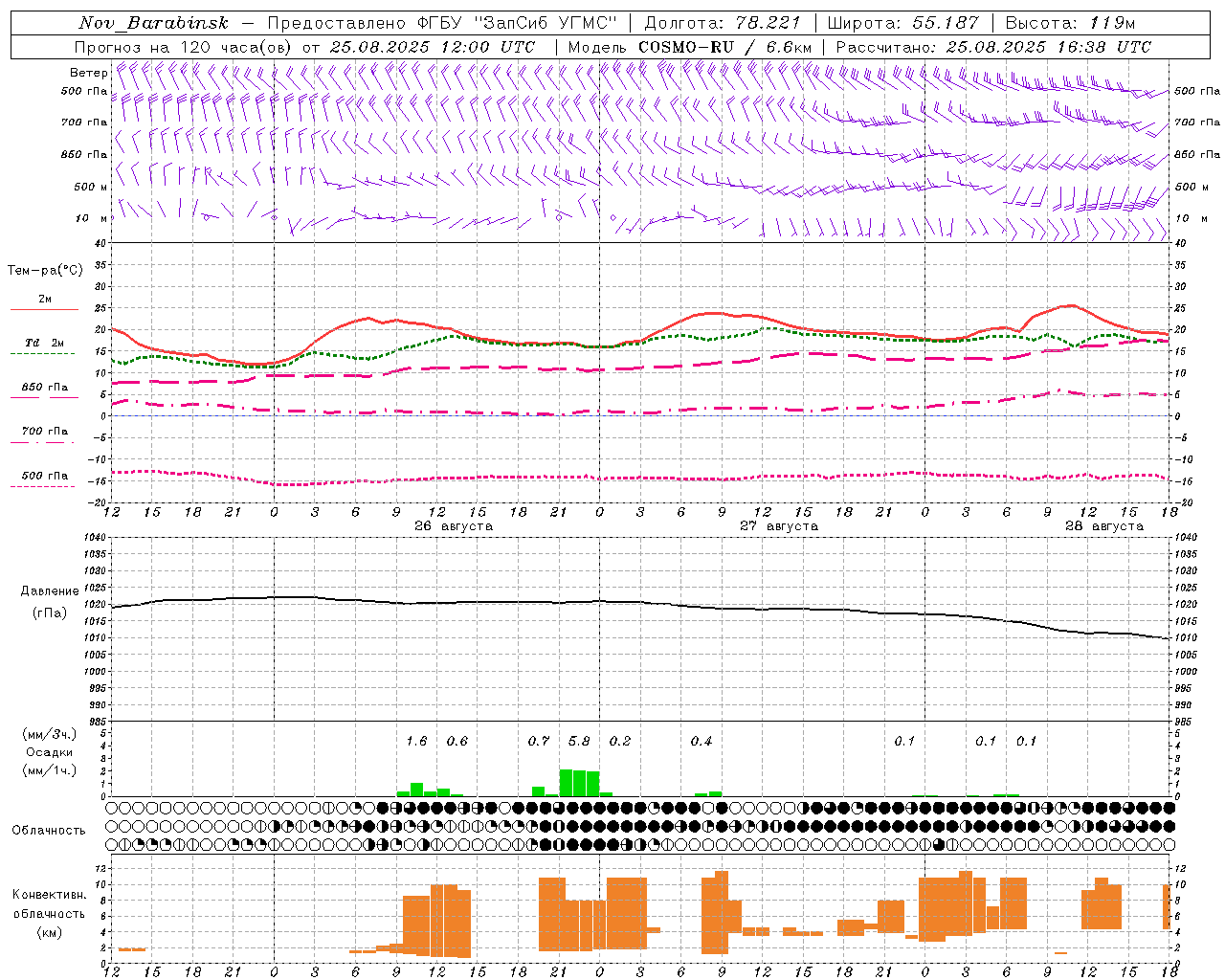
Task: Click the Рассчитано: 25.08.2025 16:38 UTC text
Action: tap(993, 47)
